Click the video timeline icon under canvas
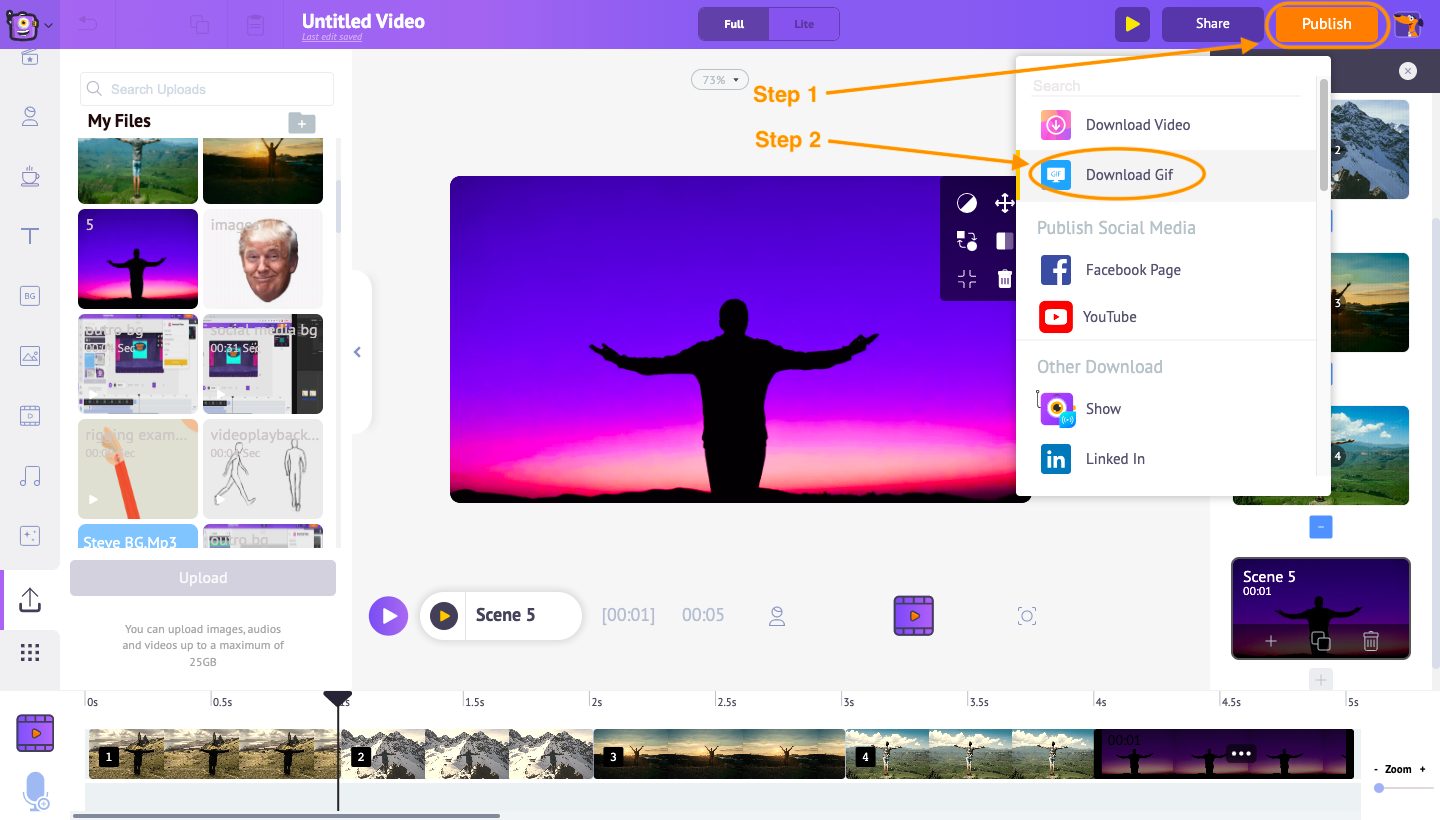Screen dimensions: 1440x820 913,615
